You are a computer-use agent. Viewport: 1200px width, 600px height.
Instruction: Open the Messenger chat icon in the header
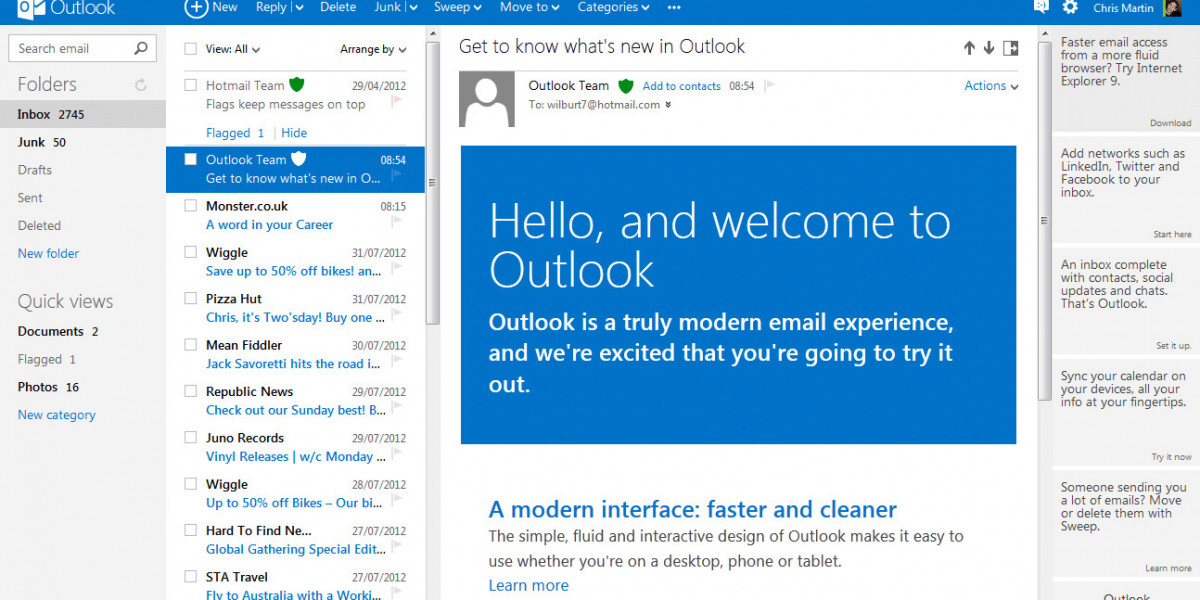click(x=1041, y=7)
